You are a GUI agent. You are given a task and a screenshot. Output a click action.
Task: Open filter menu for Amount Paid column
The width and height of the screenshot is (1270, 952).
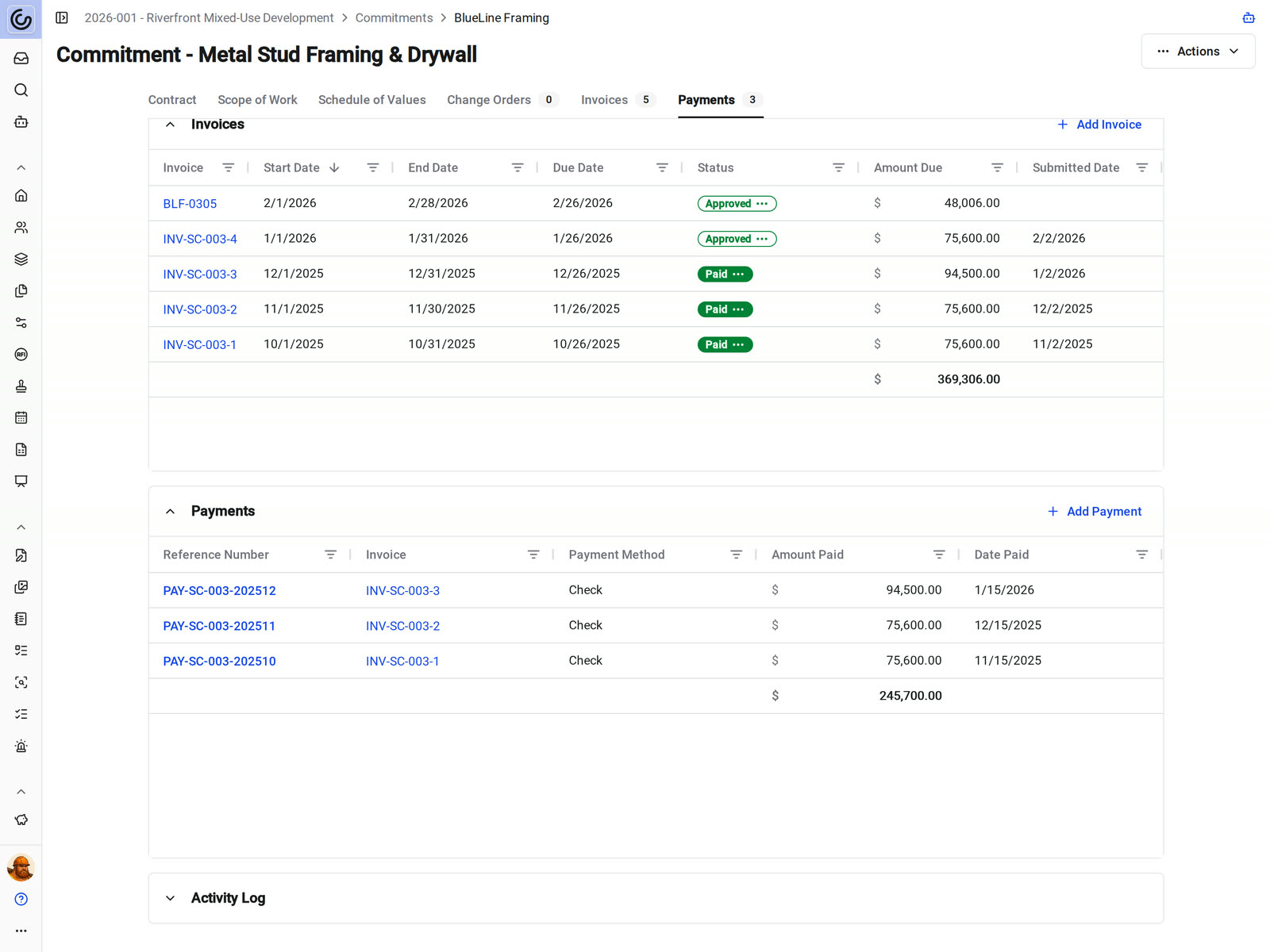939,555
